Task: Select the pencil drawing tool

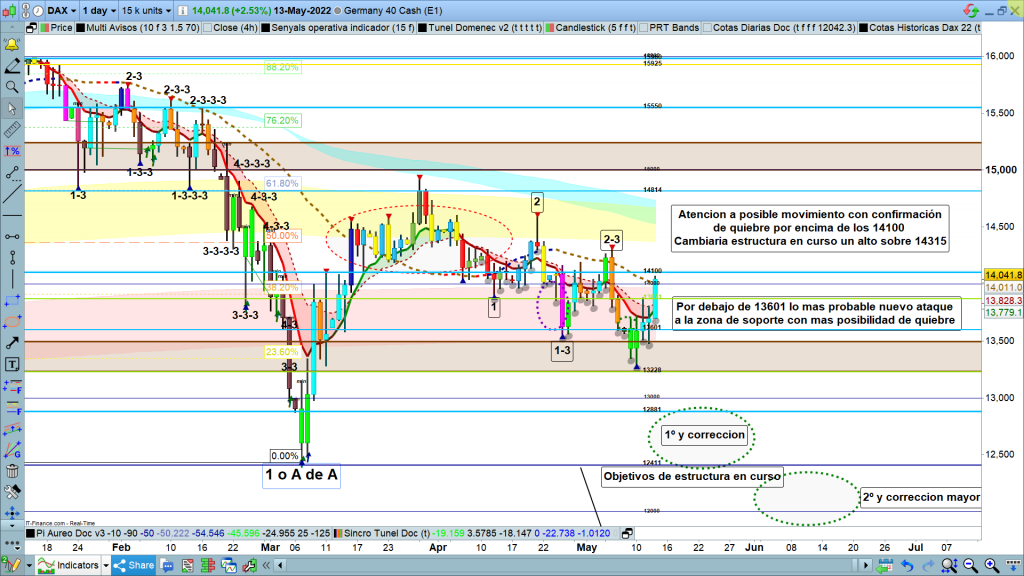Action: pyautogui.click(x=12, y=66)
